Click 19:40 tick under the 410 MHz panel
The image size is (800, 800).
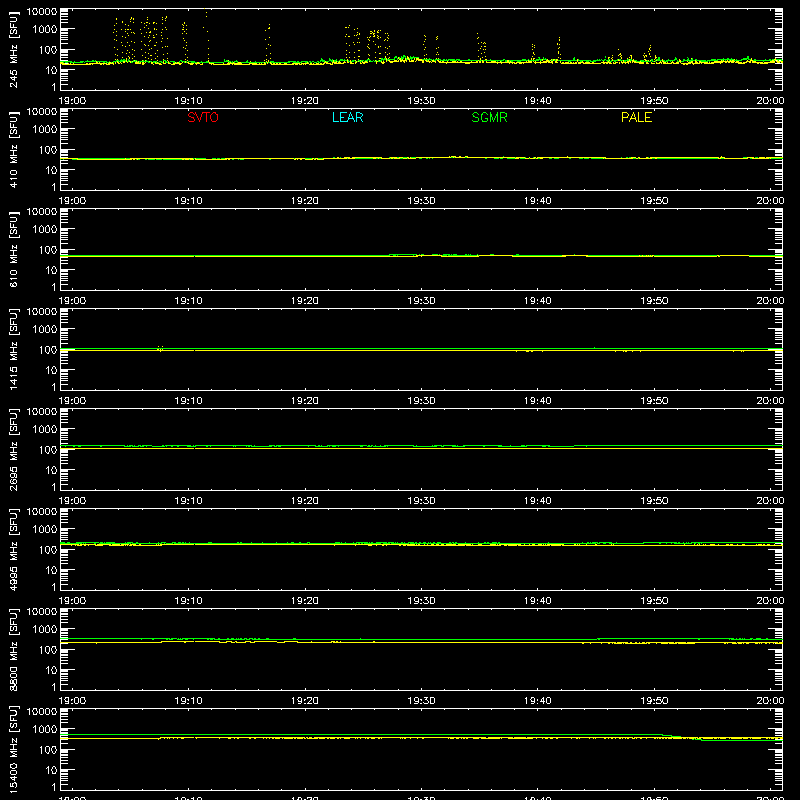[x=538, y=201]
